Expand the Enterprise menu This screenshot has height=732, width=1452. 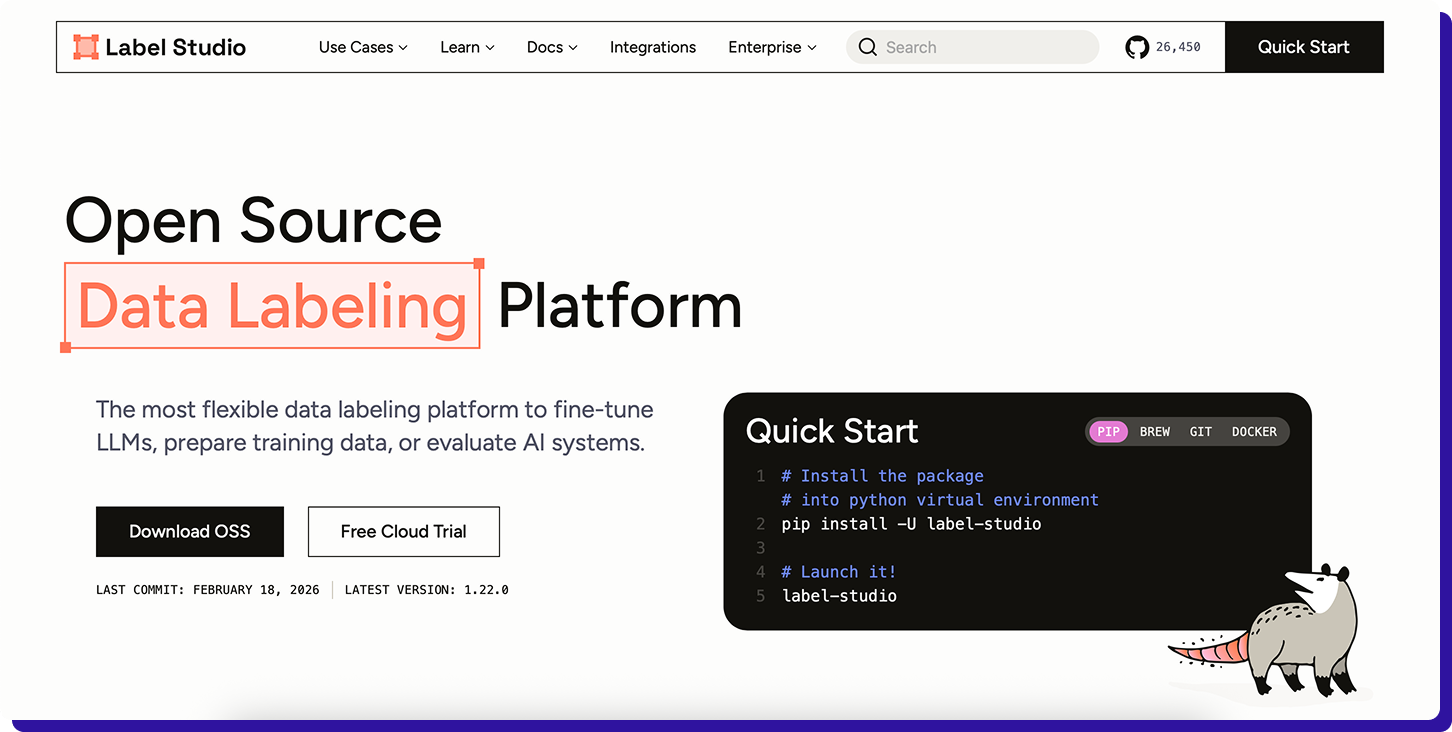[772, 47]
